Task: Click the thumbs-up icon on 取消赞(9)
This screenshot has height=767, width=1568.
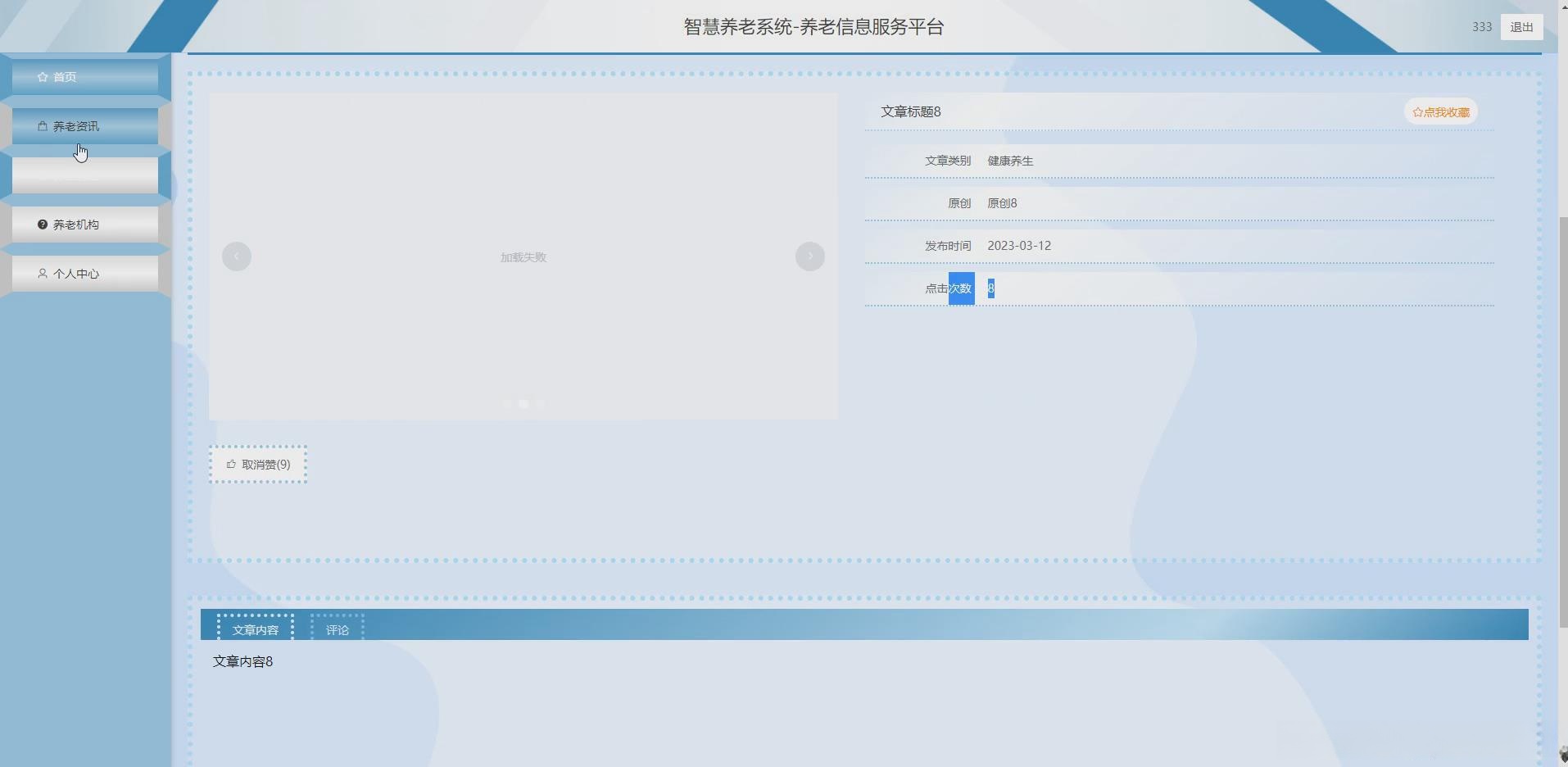Action: [232, 464]
